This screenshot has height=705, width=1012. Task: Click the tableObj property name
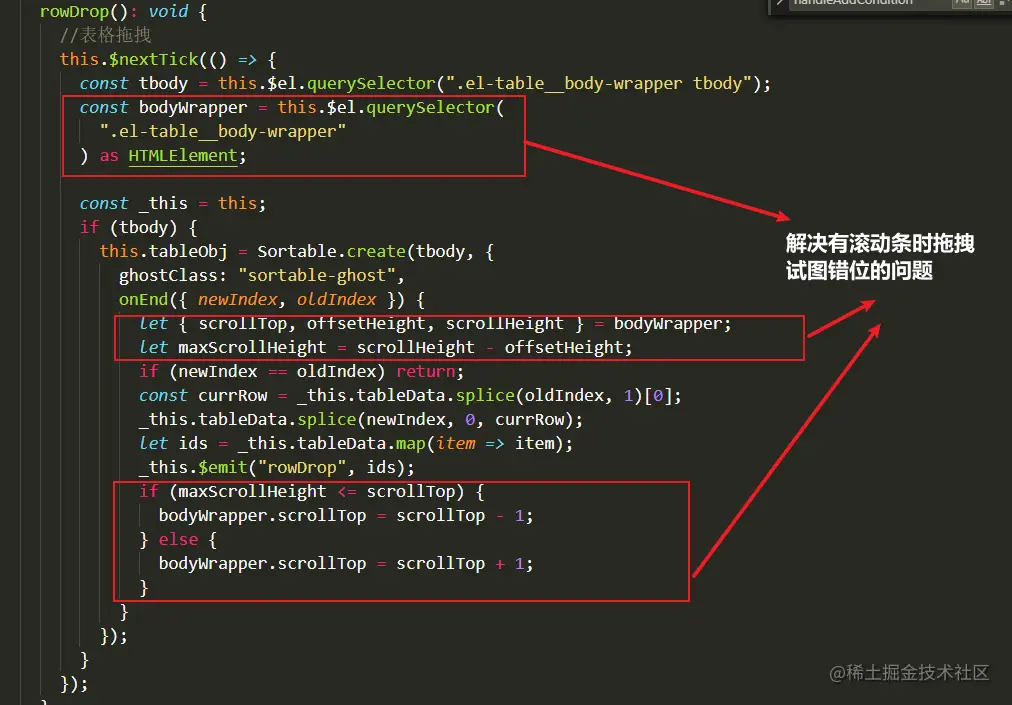(x=188, y=251)
